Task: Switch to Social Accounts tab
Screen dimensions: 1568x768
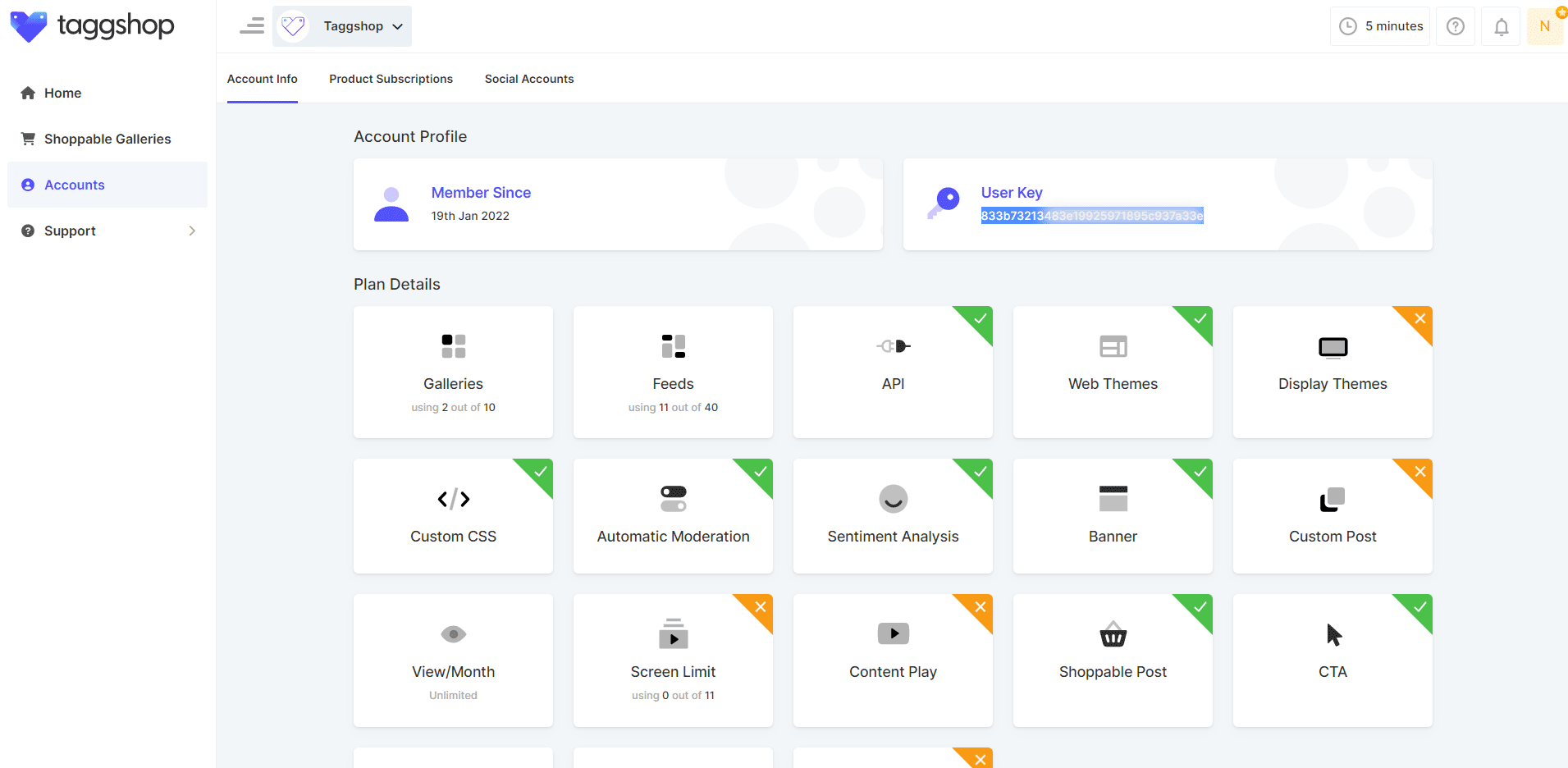Action: pyautogui.click(x=528, y=79)
